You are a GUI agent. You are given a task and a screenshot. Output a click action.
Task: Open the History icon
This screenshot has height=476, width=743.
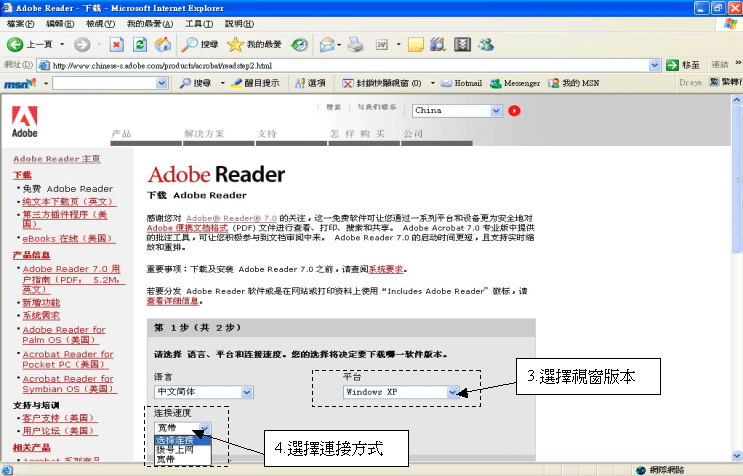click(299, 45)
